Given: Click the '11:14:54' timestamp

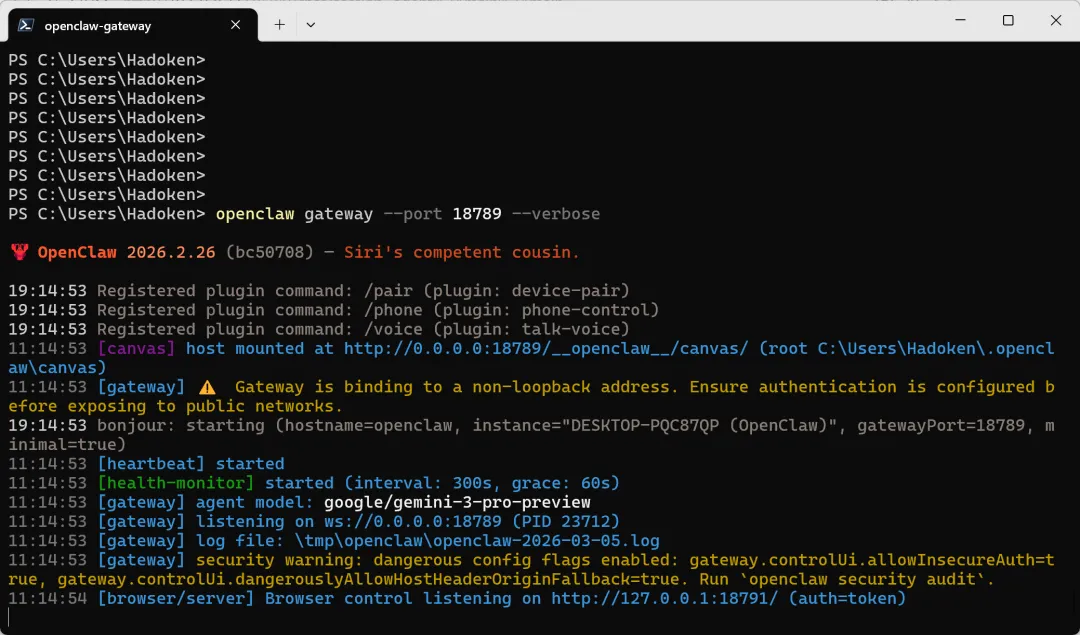Looking at the screenshot, I should tap(48, 598).
